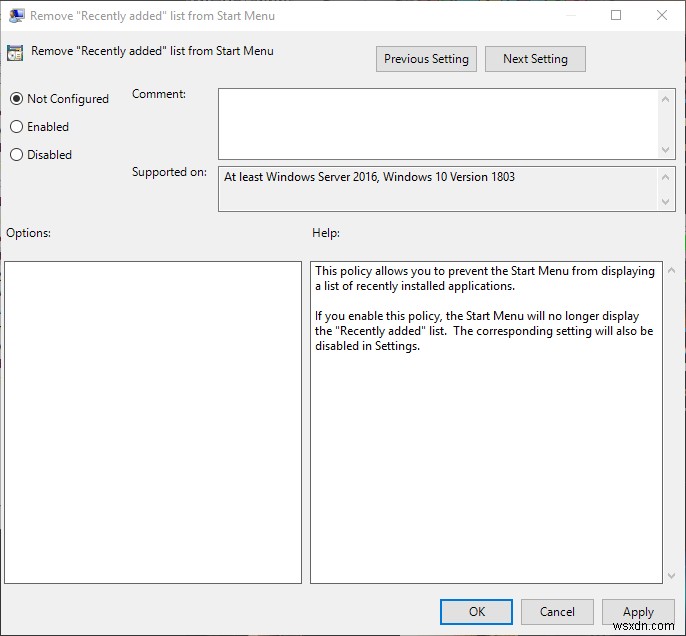Close the policy dialog window
Image resolution: width=686 pixels, height=636 pixels.
tap(662, 15)
